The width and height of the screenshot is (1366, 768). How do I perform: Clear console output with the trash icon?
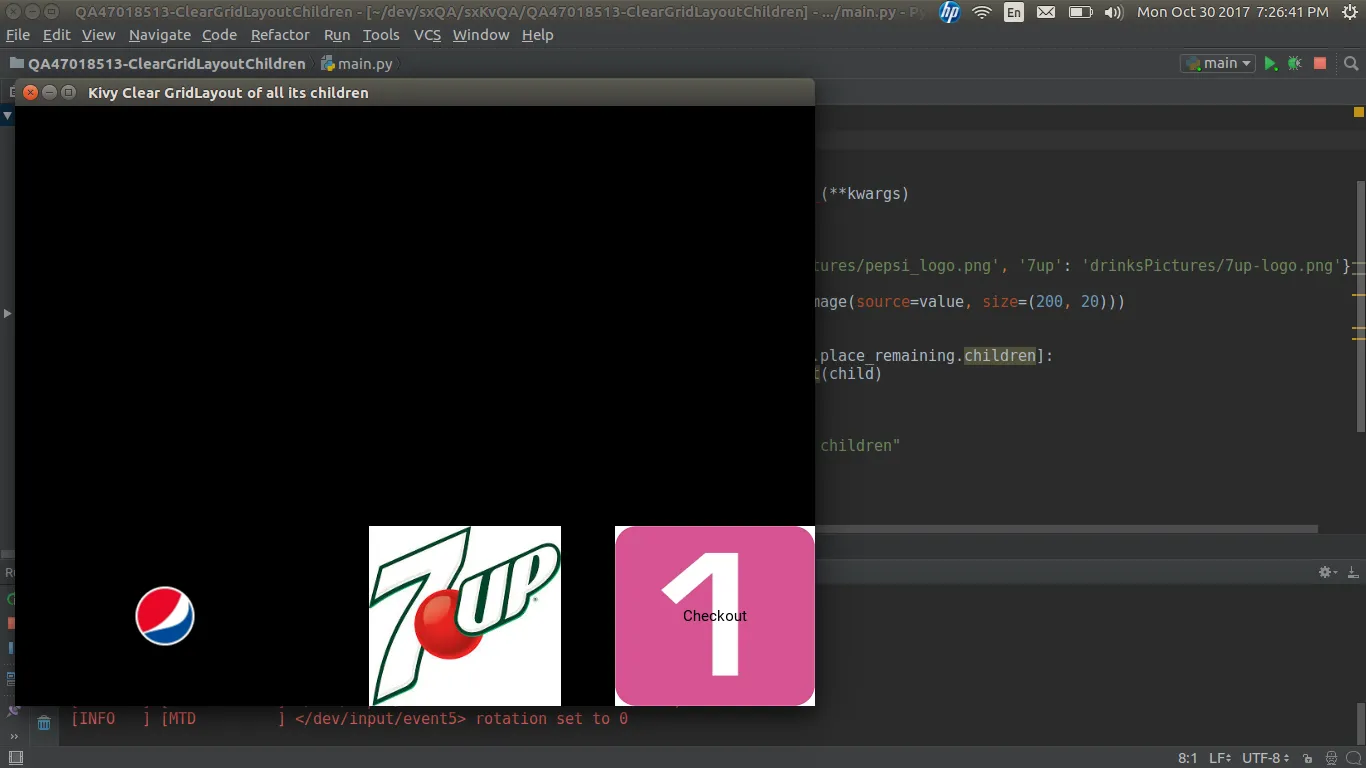click(x=44, y=722)
